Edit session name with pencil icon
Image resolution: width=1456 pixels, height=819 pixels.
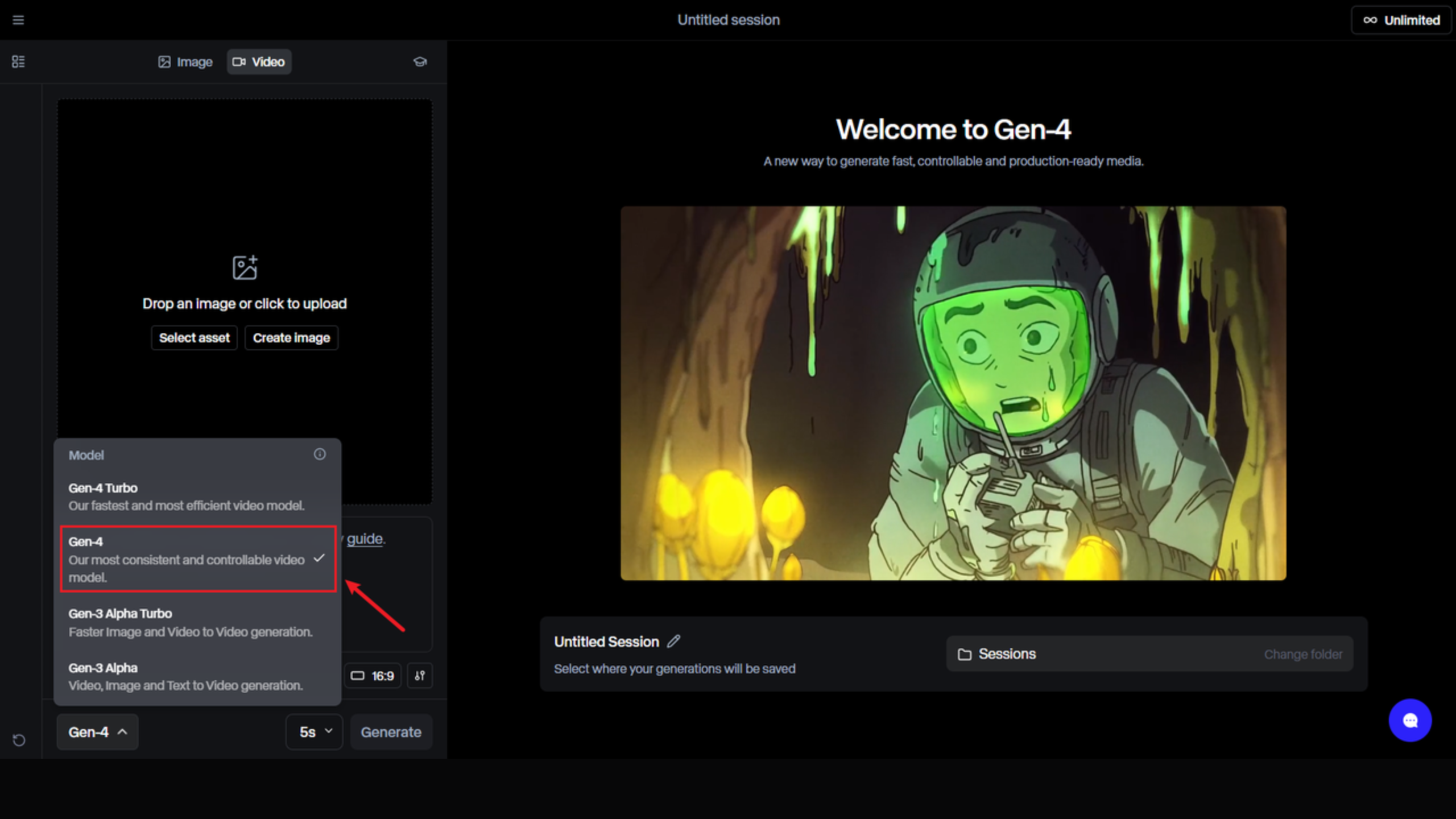coord(673,642)
